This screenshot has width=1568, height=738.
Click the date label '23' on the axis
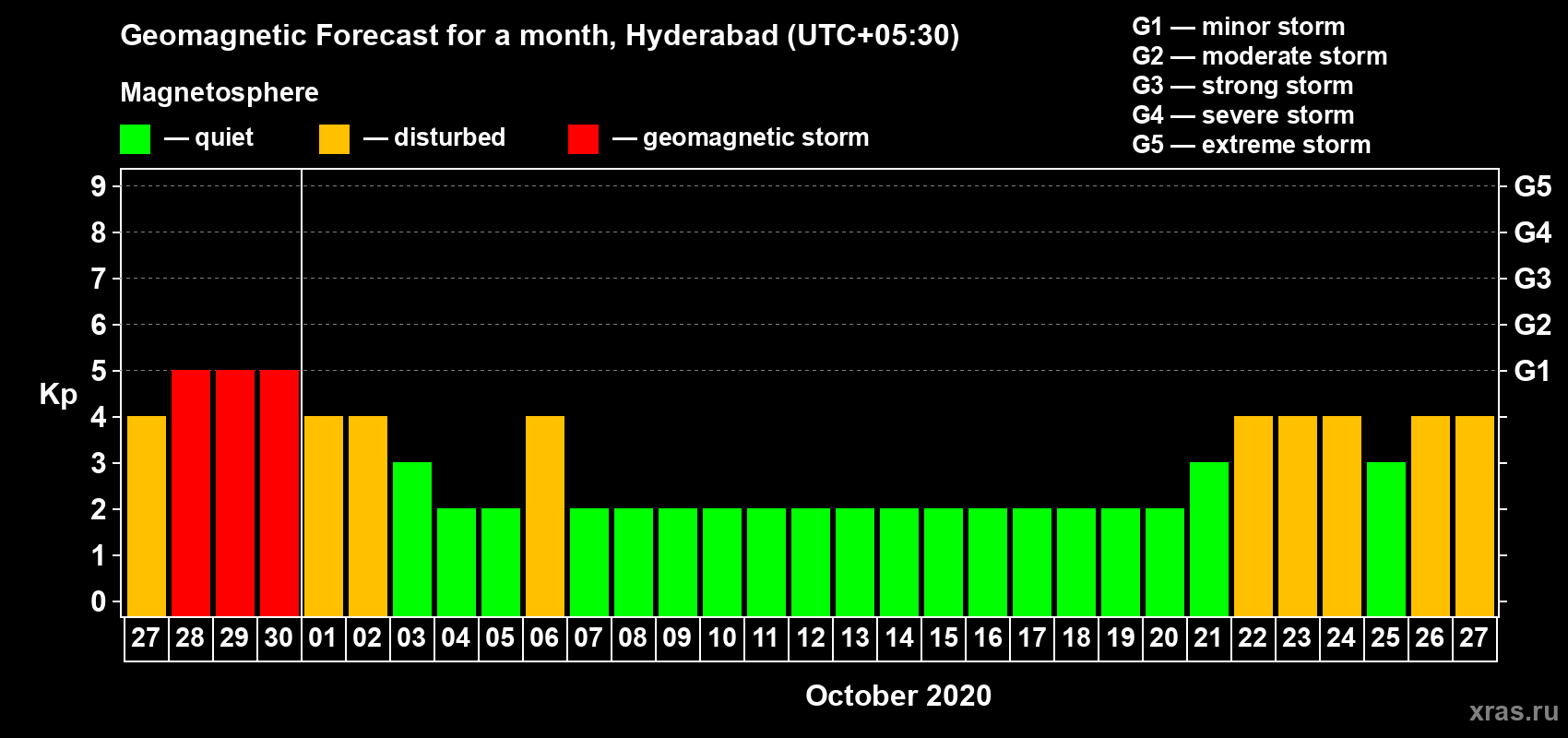[x=1297, y=638]
